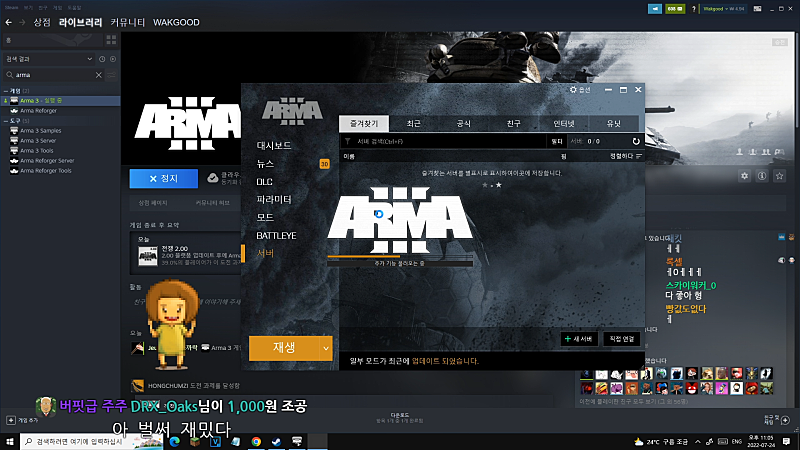Open the WAKGOOD profile tab
The width and height of the screenshot is (800, 450).
(x=176, y=22)
